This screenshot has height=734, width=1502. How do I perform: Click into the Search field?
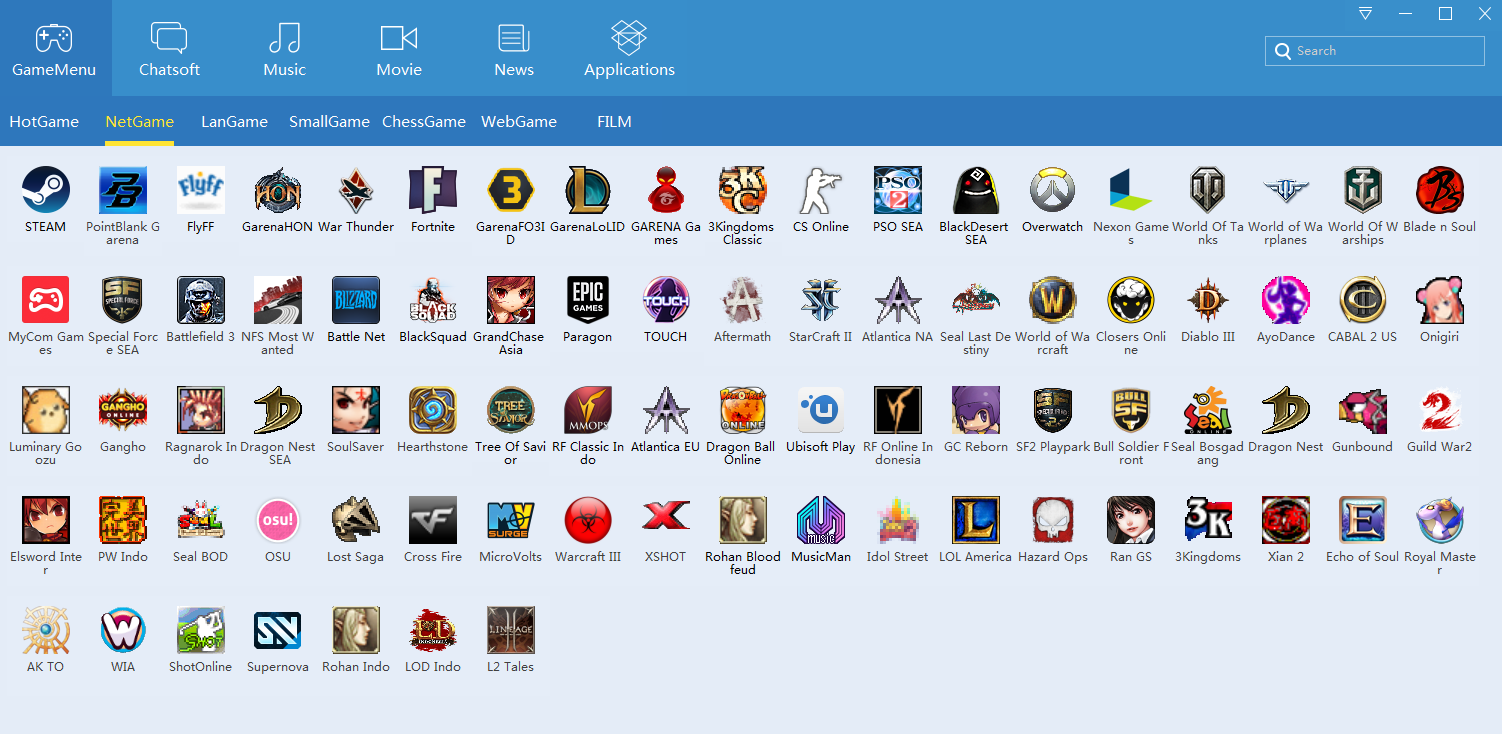(1375, 51)
